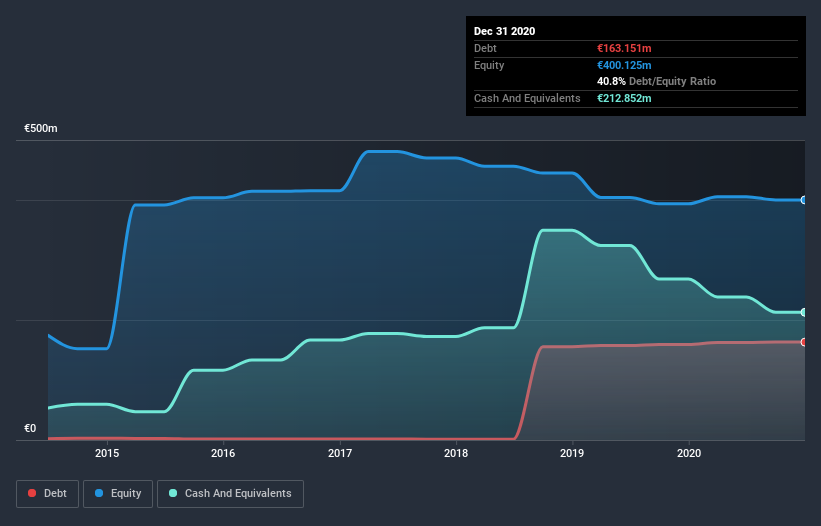The height and width of the screenshot is (526, 821).
Task: Toggle the Equity legend button
Action: tap(118, 494)
